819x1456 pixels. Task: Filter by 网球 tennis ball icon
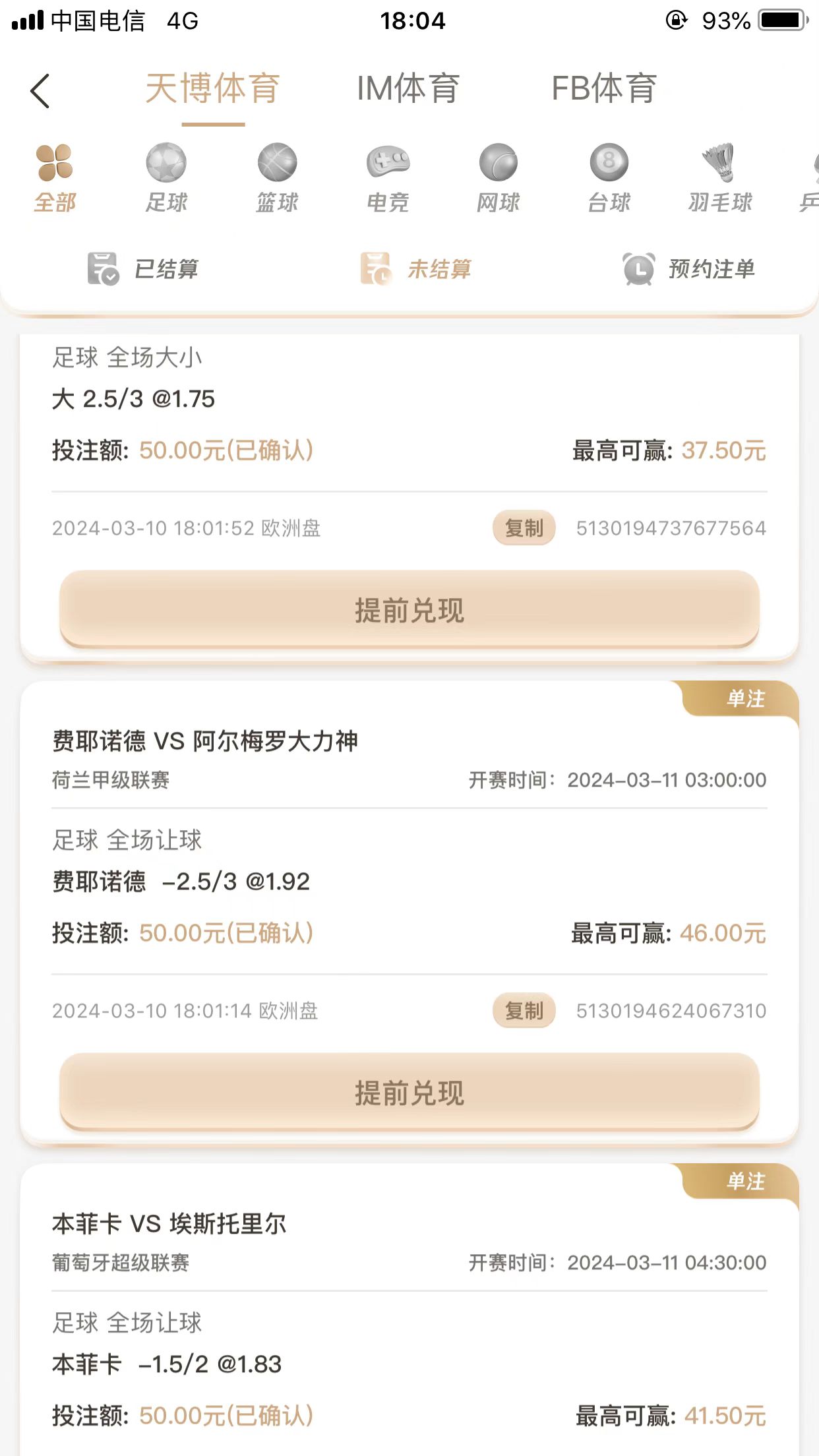[x=499, y=163]
